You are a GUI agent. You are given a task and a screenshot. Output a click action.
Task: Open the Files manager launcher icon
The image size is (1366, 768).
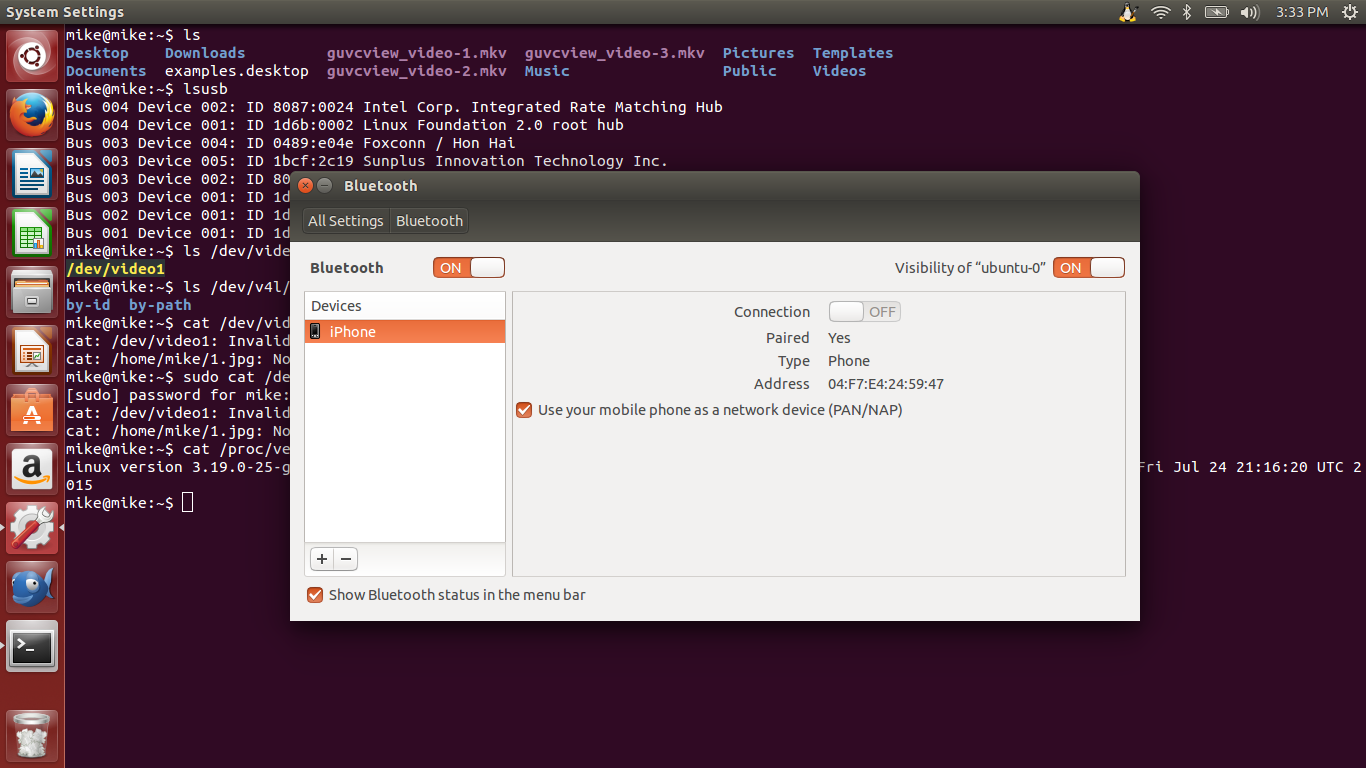[x=33, y=292]
